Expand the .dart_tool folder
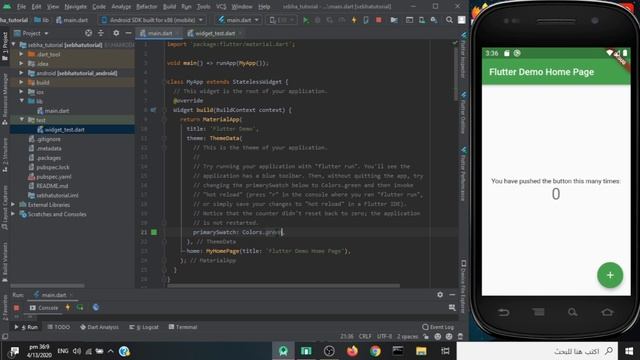This screenshot has width=640, height=360. (21, 54)
